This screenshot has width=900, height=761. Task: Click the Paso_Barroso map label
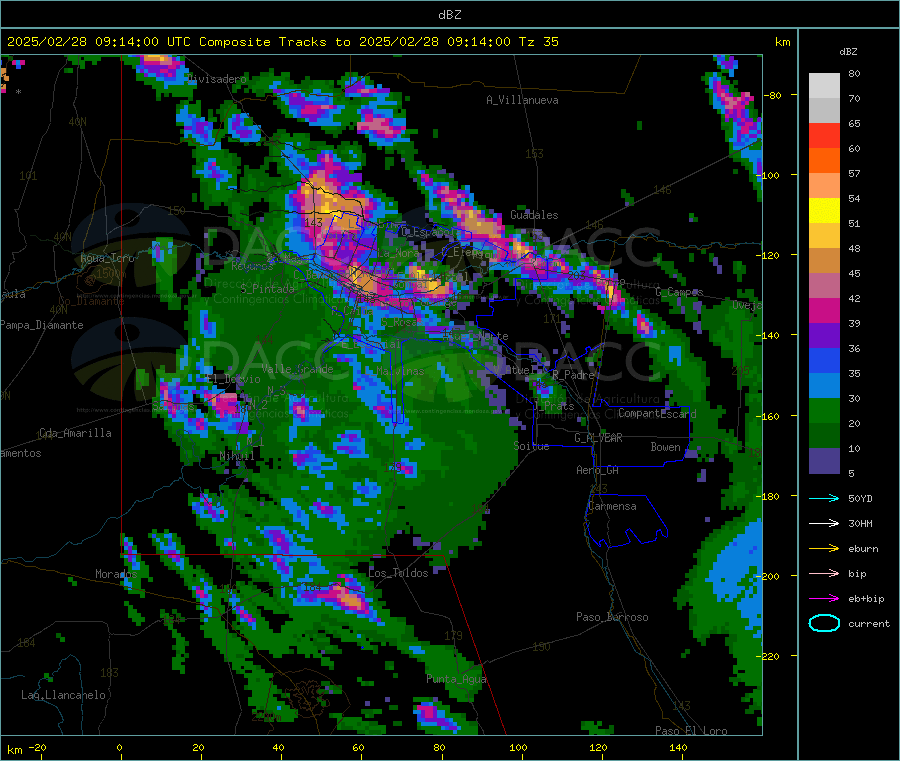pyautogui.click(x=612, y=618)
